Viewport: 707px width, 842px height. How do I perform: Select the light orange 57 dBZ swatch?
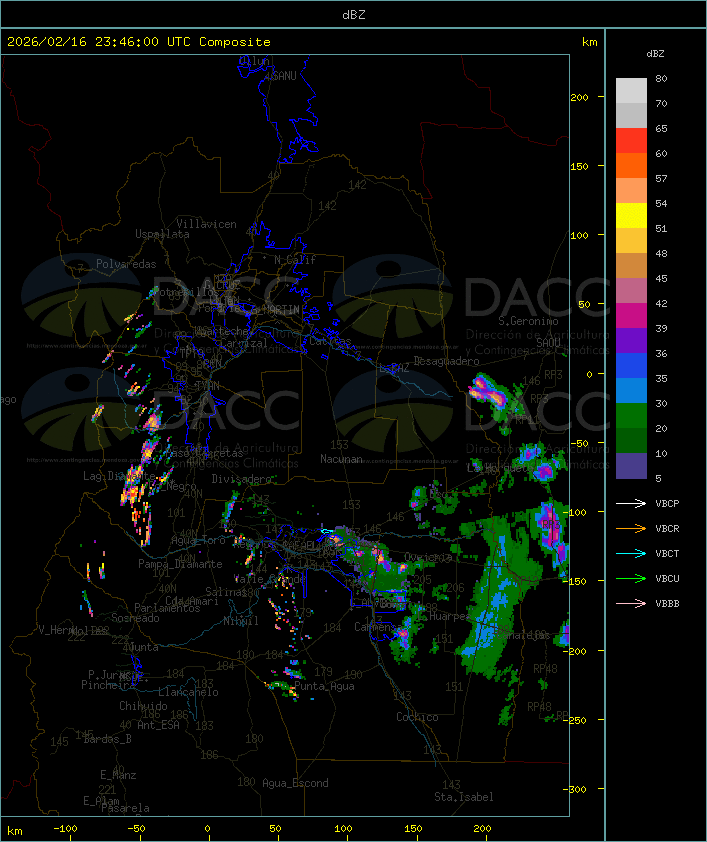pos(631,191)
